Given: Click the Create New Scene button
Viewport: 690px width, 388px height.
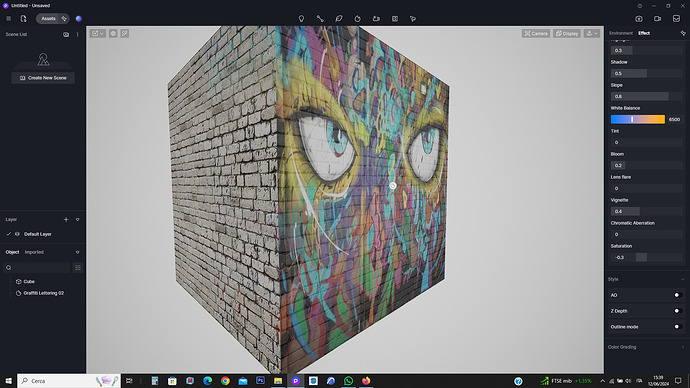Looking at the screenshot, I should tap(43, 78).
